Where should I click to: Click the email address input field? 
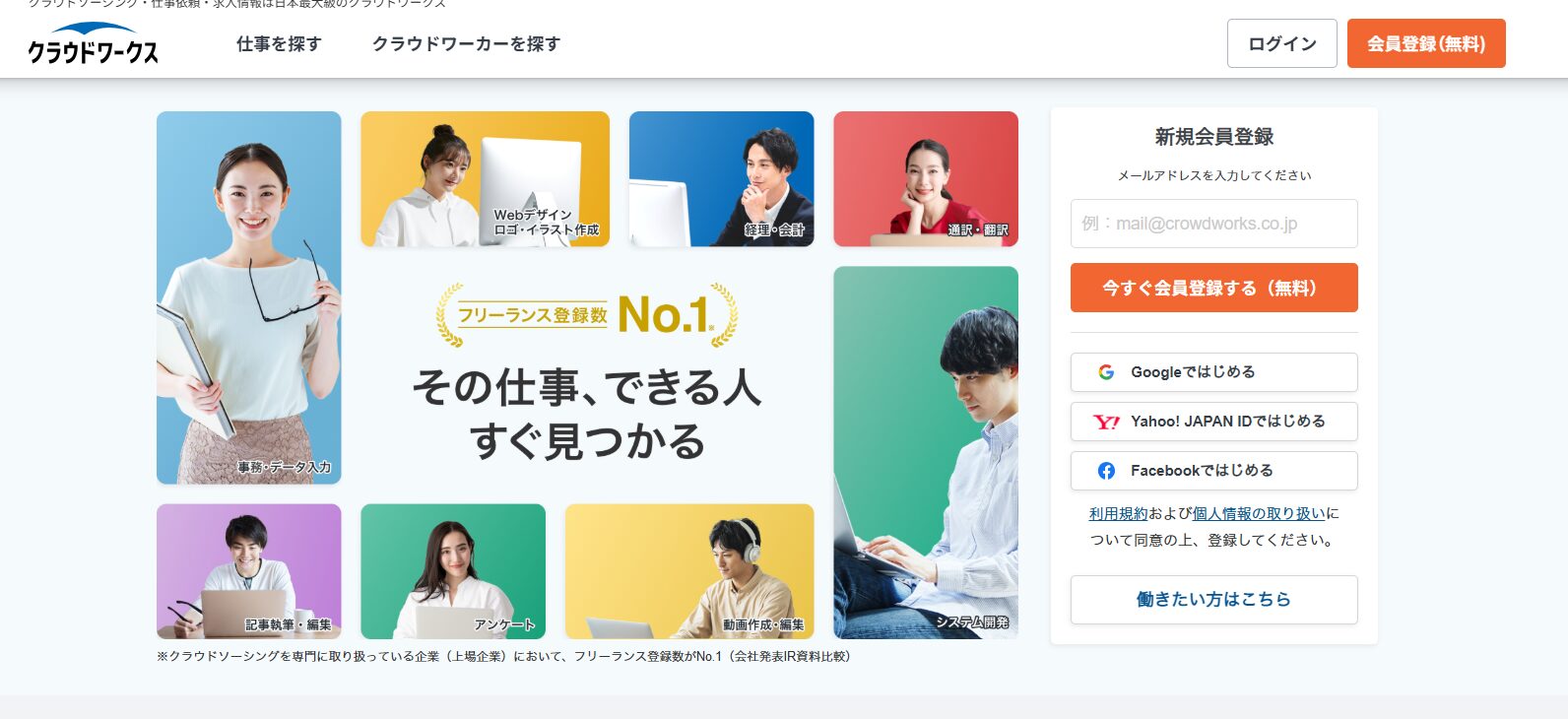(1213, 224)
